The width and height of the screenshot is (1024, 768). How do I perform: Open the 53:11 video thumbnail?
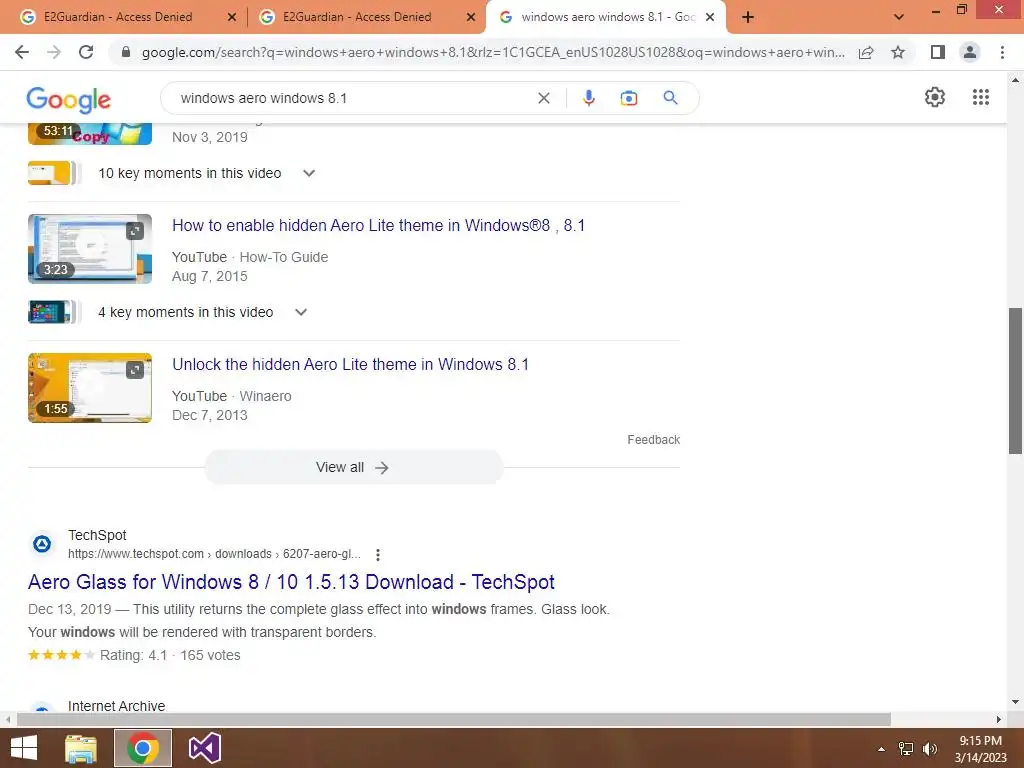coord(90,133)
